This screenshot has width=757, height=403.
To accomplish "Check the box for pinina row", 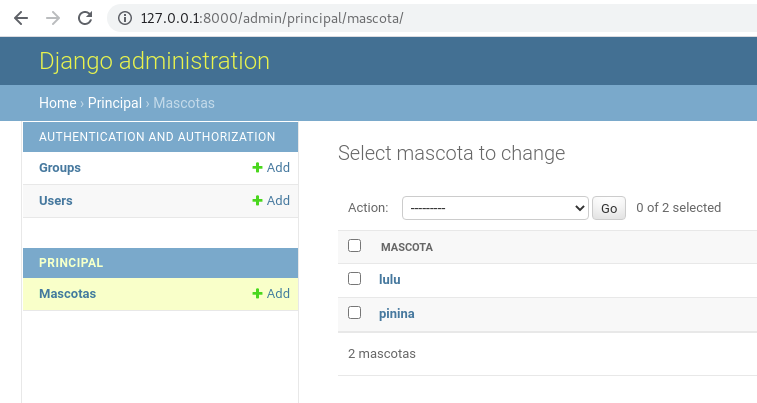I will pyautogui.click(x=354, y=313).
